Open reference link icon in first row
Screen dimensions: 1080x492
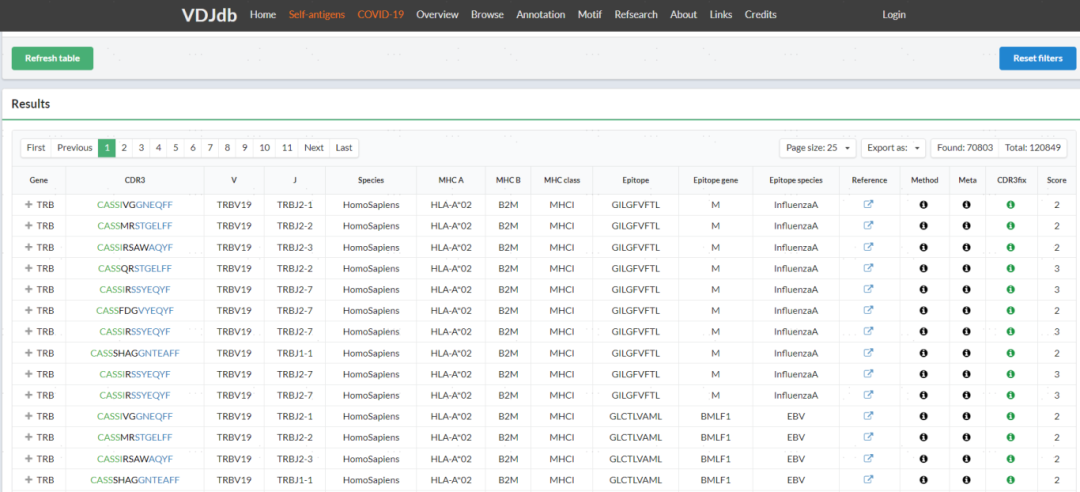tap(869, 204)
